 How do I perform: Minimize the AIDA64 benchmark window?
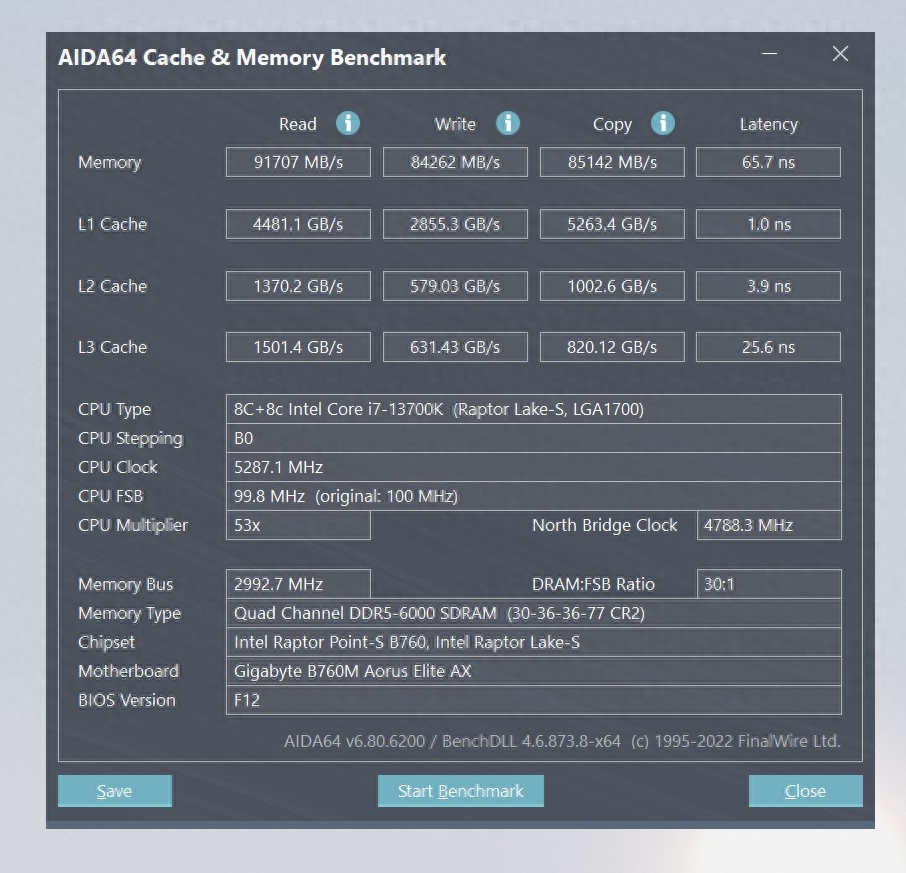pos(769,53)
